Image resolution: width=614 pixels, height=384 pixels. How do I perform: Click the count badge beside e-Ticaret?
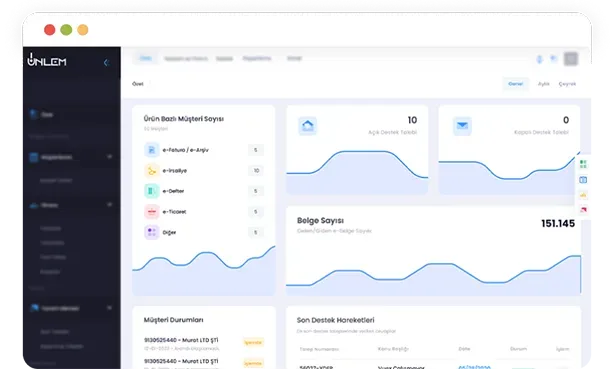click(256, 212)
